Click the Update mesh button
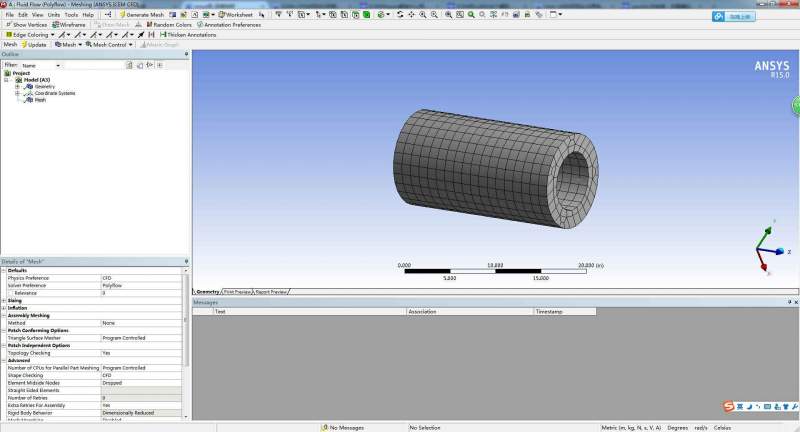The image size is (800, 432). (34, 44)
